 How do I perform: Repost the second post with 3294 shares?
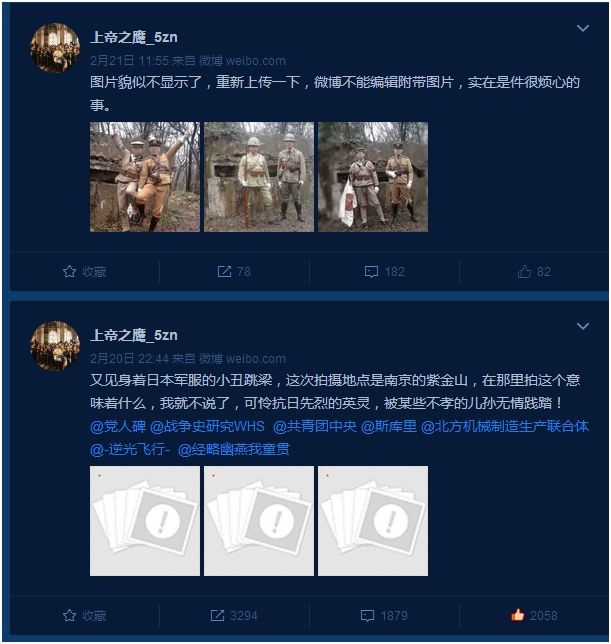pos(234,615)
